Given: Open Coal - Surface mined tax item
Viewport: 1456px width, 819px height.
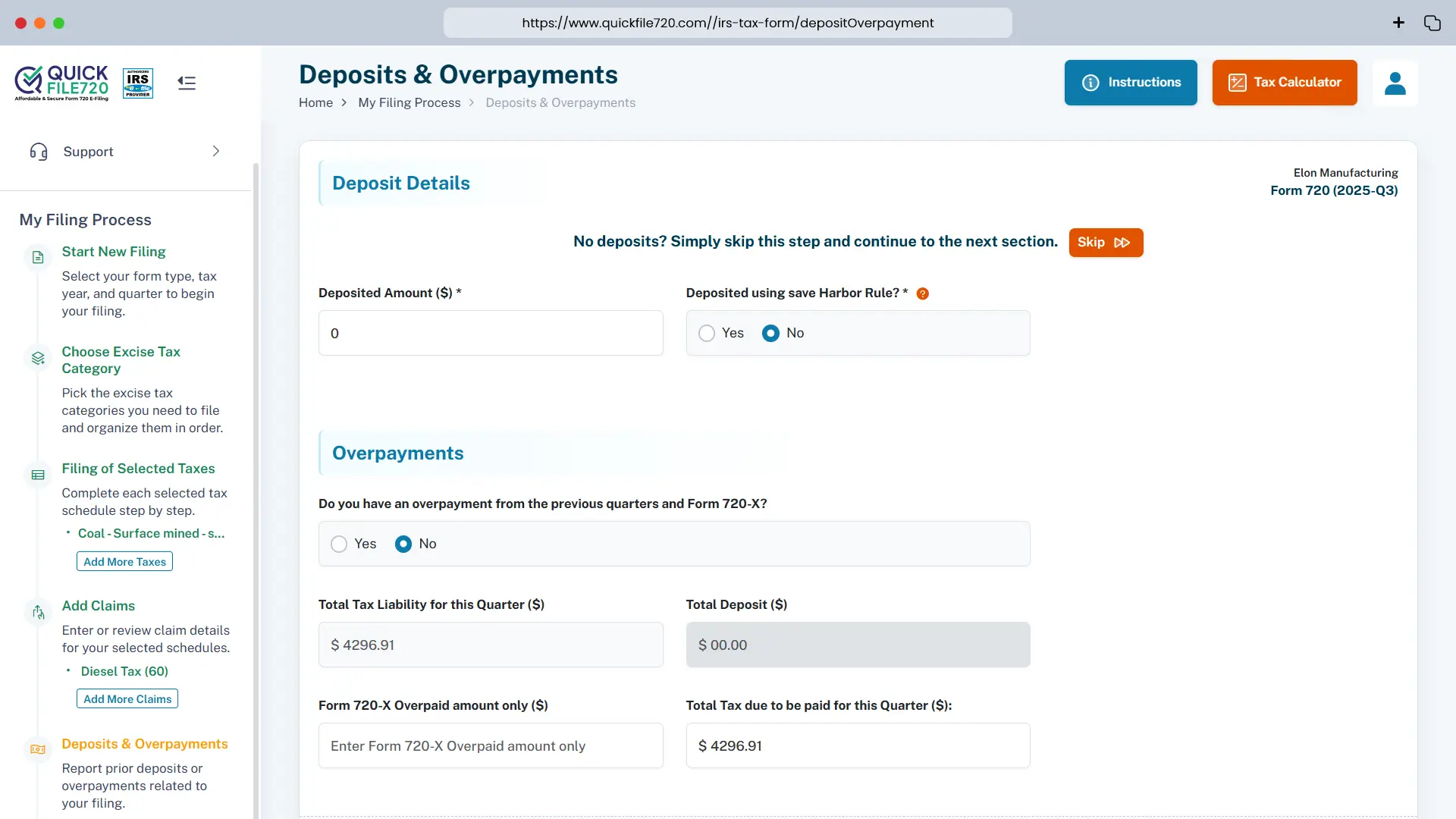Looking at the screenshot, I should pyautogui.click(x=151, y=534).
